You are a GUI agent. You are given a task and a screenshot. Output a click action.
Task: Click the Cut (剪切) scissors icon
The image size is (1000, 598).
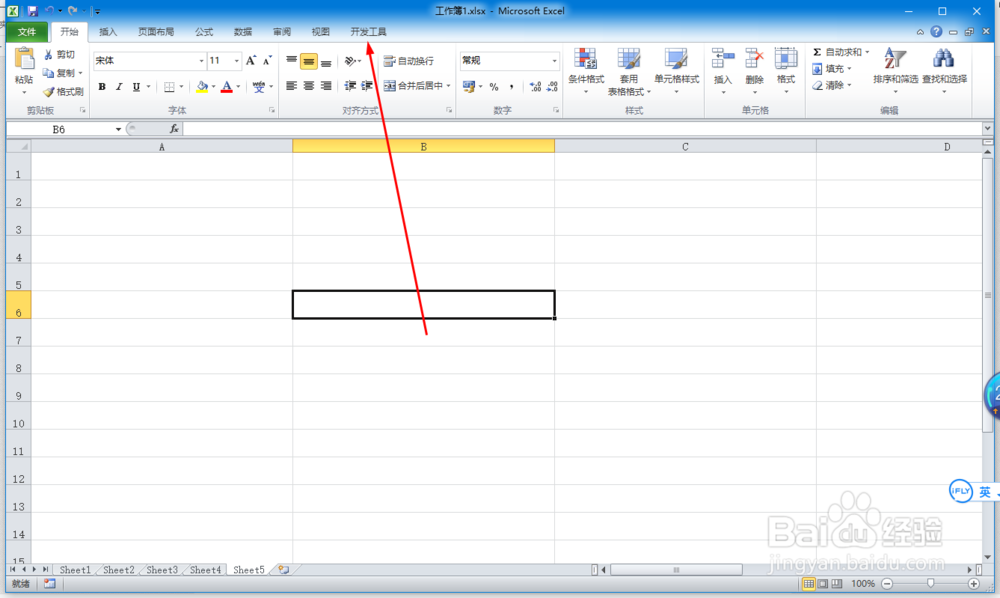pos(48,55)
